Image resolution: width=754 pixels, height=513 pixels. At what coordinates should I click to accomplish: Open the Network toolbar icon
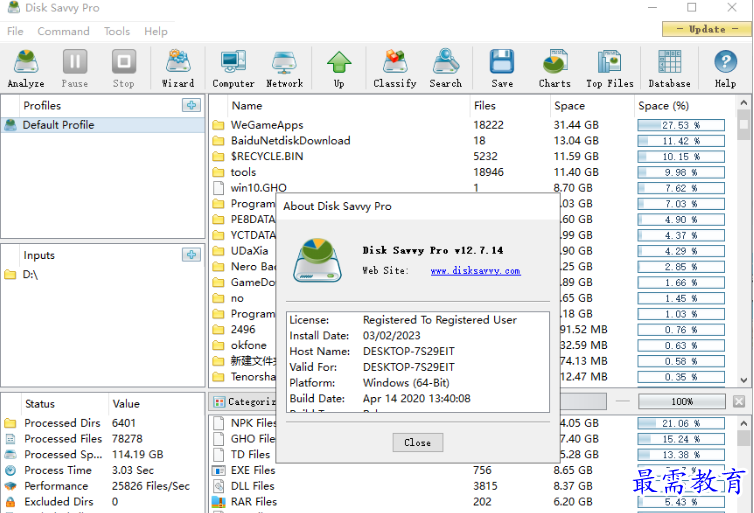coord(284,68)
